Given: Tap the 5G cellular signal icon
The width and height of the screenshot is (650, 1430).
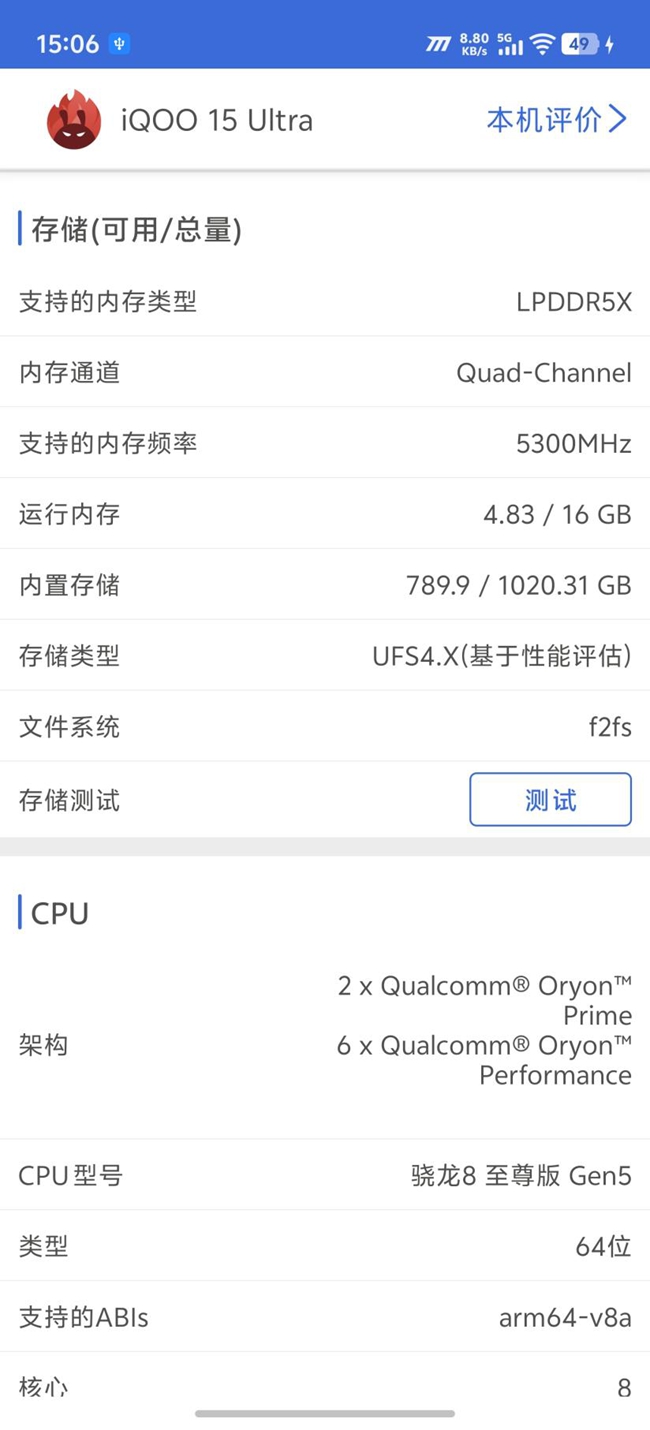Looking at the screenshot, I should [x=510, y=44].
